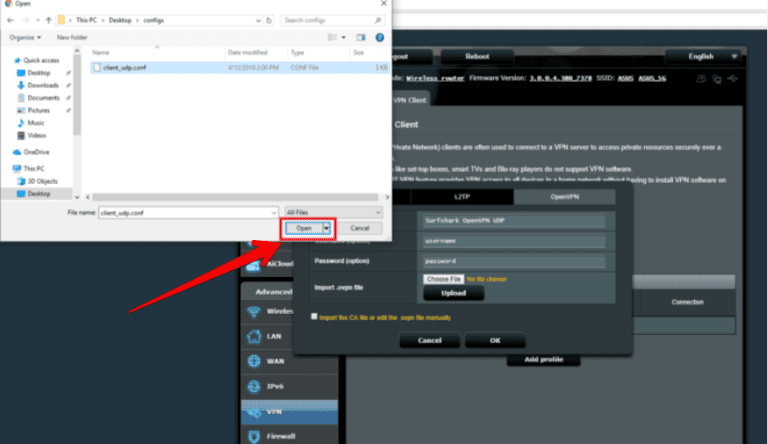Open the All Files type filter
768x444 pixels.
333,212
